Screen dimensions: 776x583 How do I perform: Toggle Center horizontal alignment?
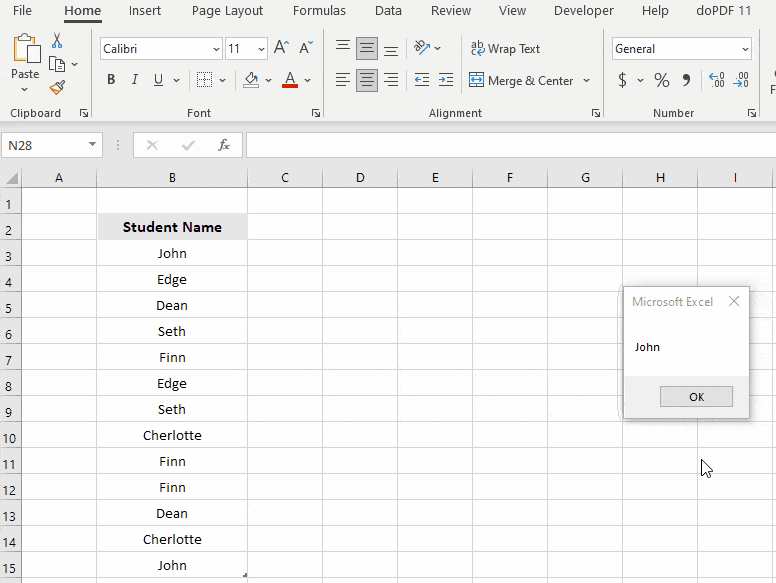coord(367,80)
